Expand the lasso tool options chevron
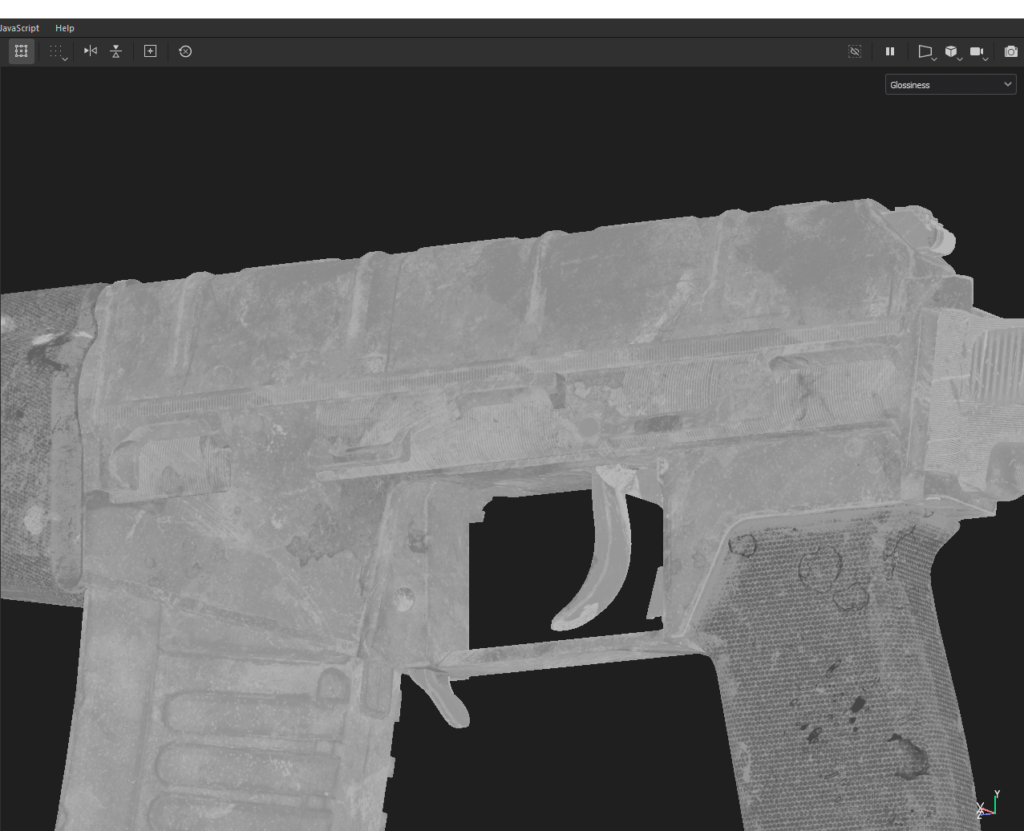 tap(66, 58)
